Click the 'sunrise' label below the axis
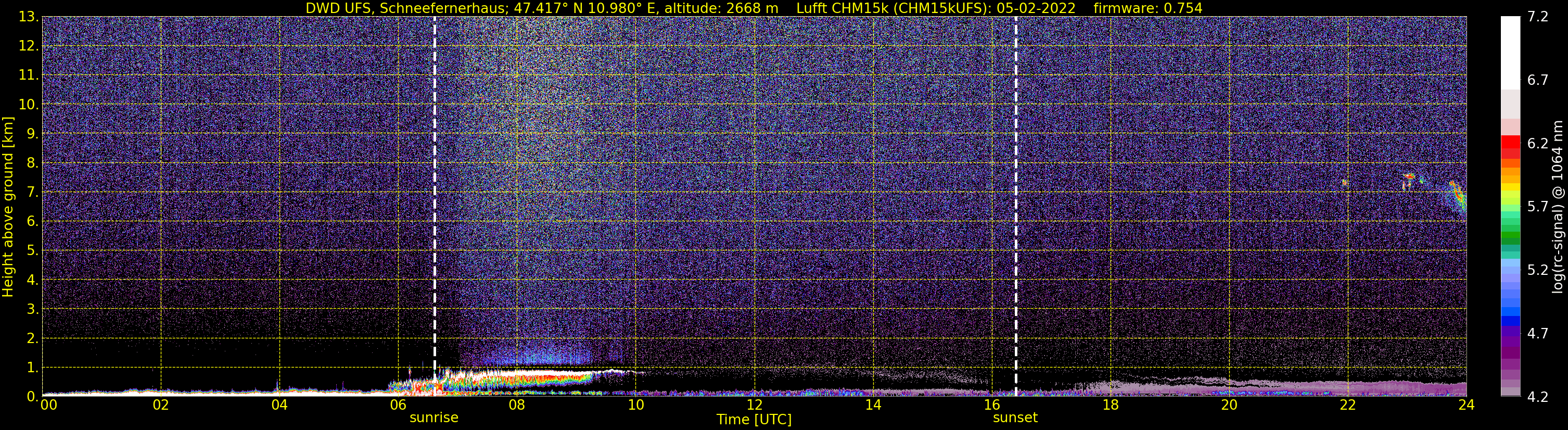 (x=434, y=418)
